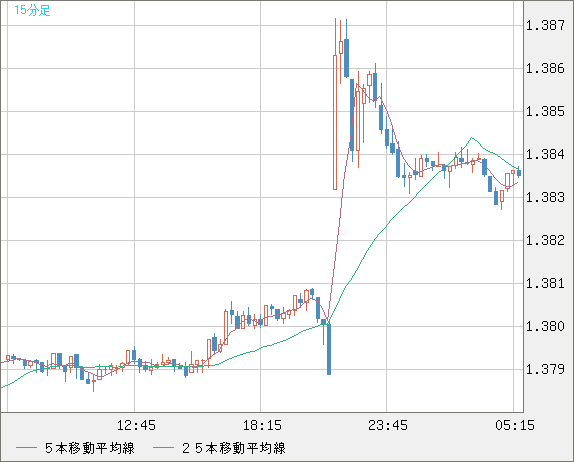574x462 pixels.
Task: Click the 05:15 time axis label
Action: [x=515, y=425]
